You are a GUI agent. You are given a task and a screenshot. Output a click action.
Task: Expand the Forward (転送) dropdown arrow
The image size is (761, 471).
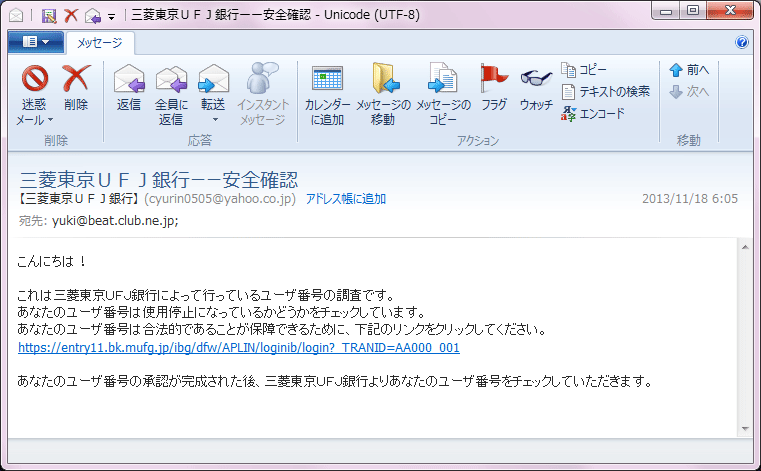tap(215, 119)
